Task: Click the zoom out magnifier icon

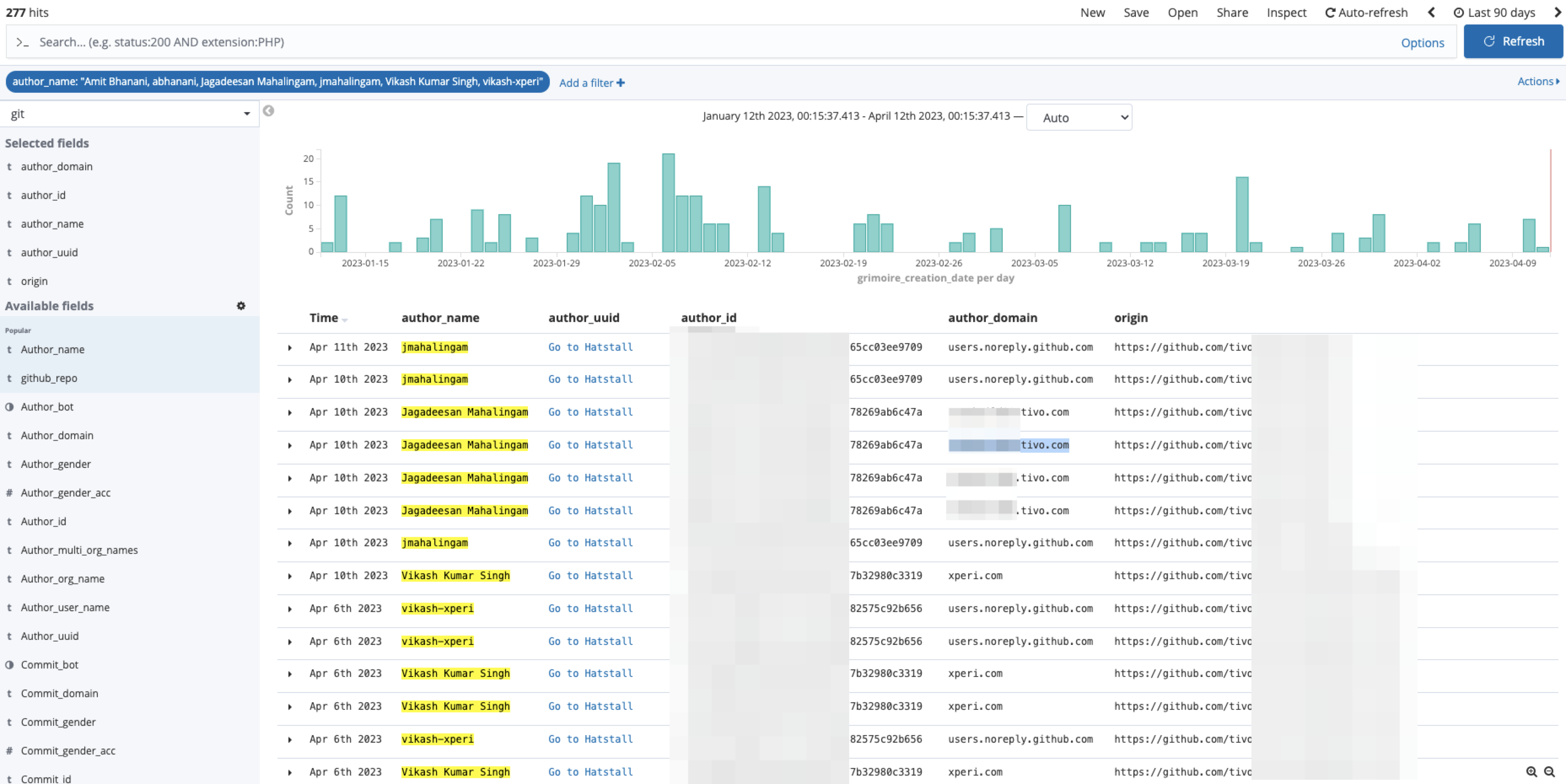Action: 1550,771
